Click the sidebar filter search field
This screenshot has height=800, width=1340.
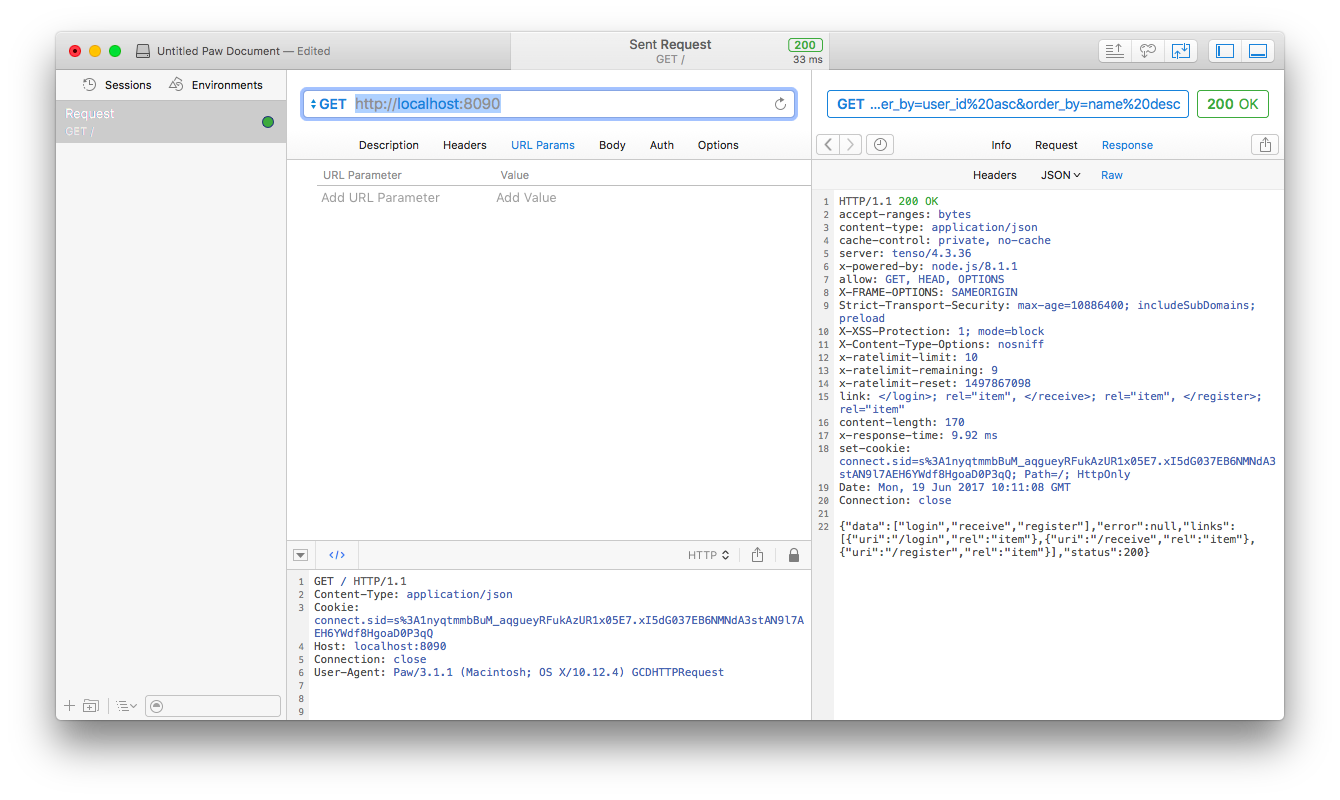(x=213, y=706)
